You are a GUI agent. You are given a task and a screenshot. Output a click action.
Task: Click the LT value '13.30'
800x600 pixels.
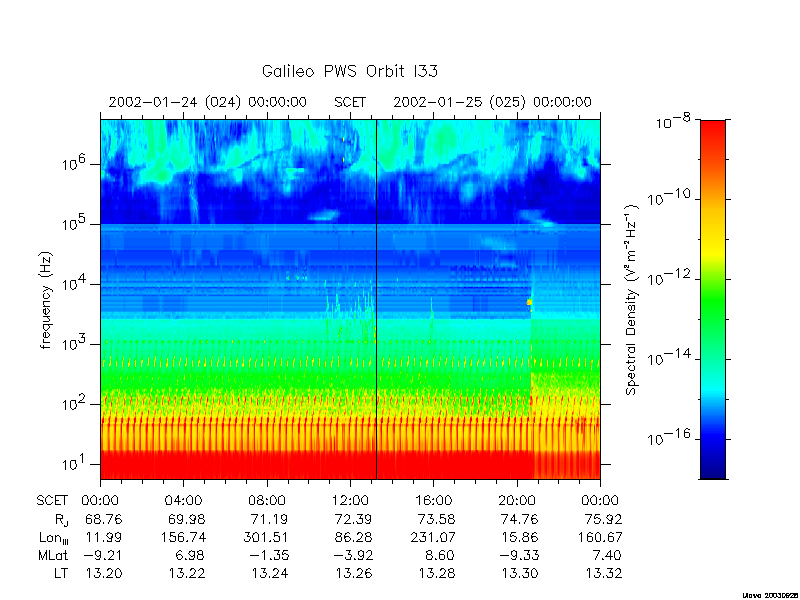pos(521,573)
